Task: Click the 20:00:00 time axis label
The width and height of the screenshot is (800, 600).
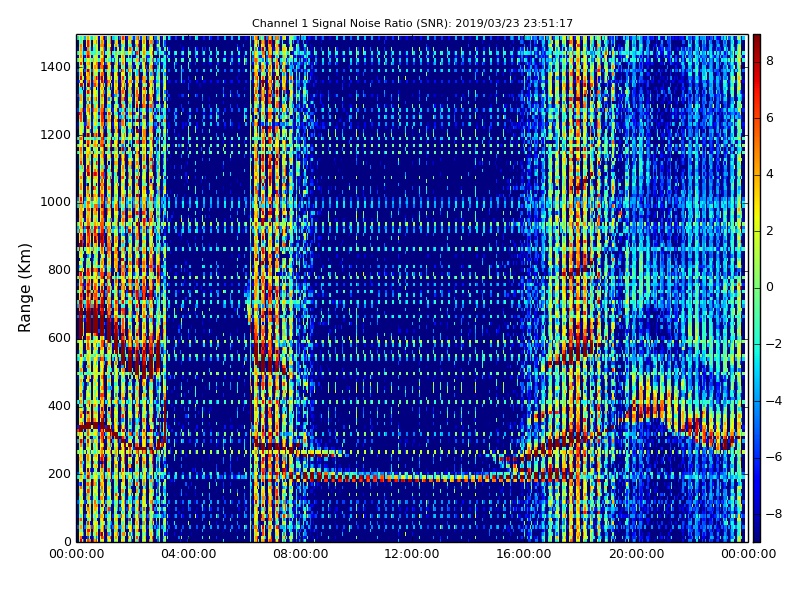Action: (636, 554)
